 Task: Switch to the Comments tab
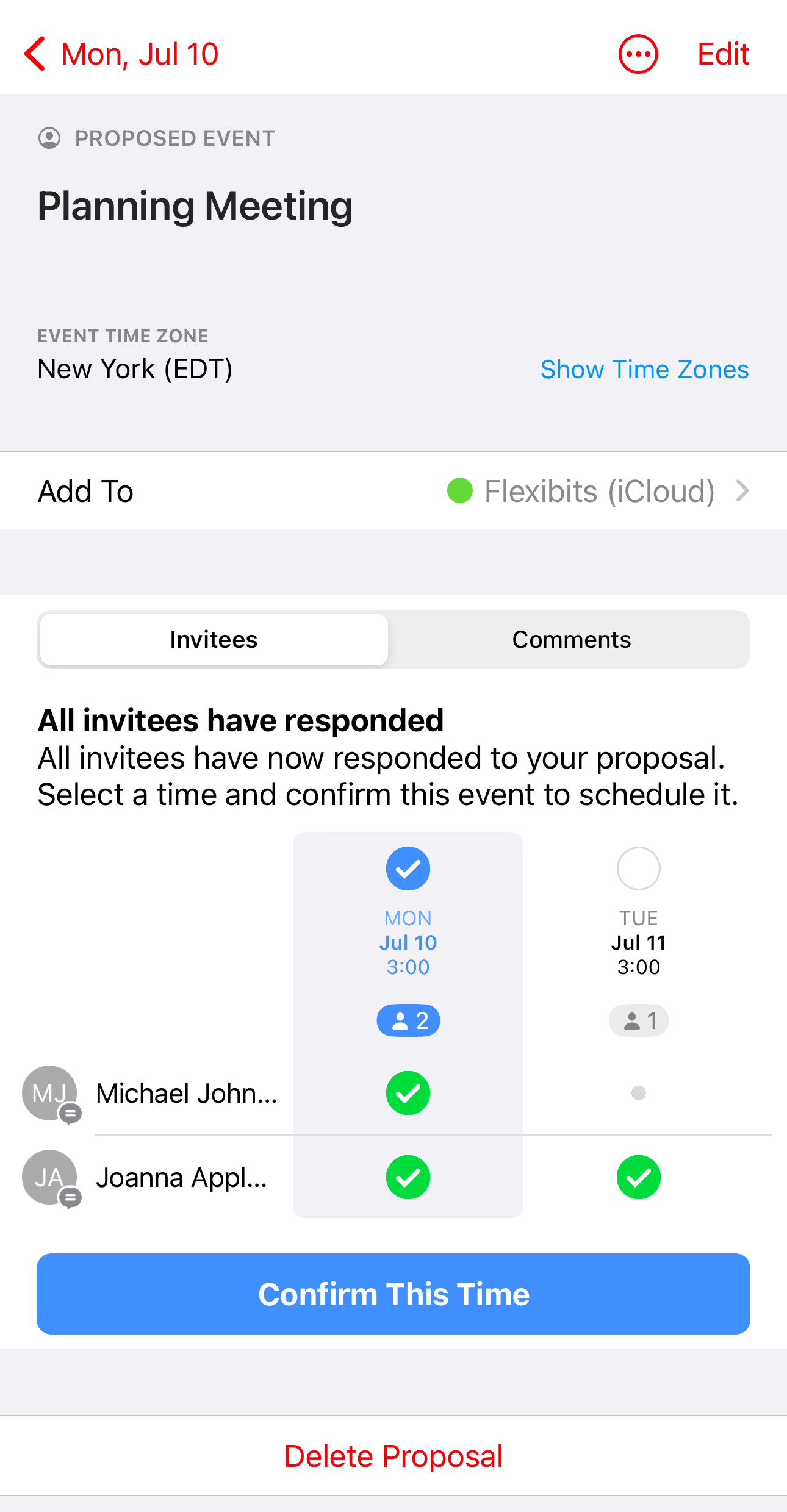[x=571, y=639]
